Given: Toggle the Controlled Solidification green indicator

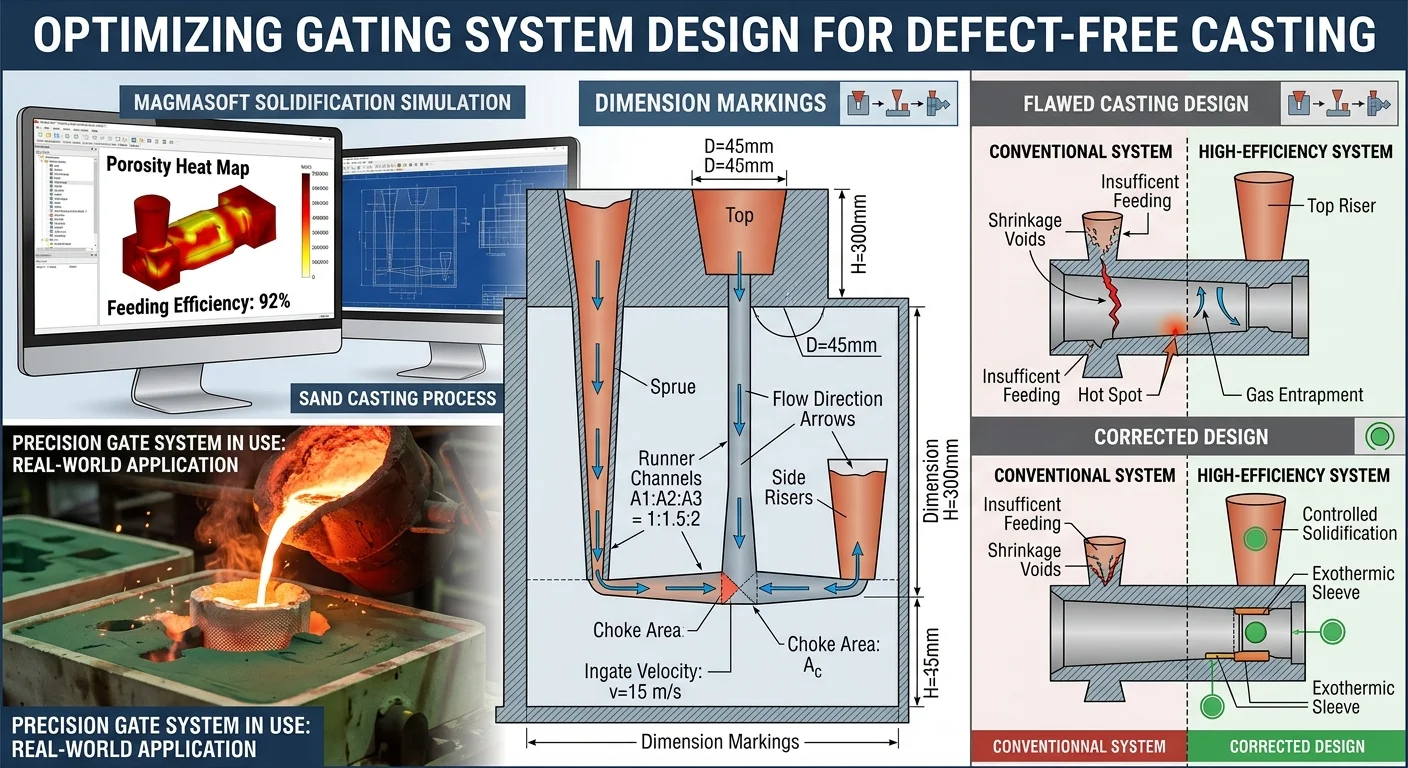Looking at the screenshot, I should pyautogui.click(x=1256, y=538).
